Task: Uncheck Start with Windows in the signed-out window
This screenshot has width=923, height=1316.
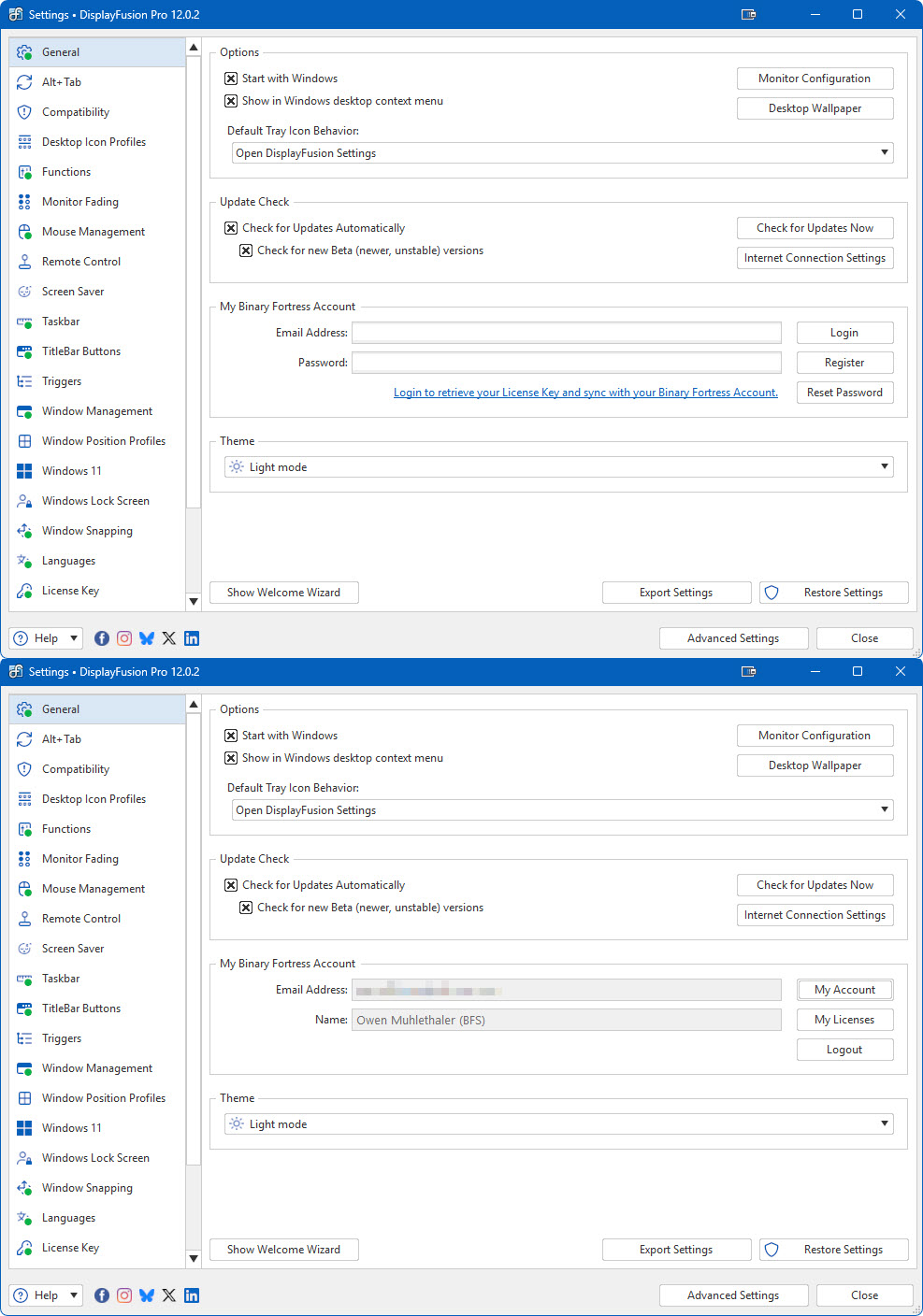Action: coord(231,79)
